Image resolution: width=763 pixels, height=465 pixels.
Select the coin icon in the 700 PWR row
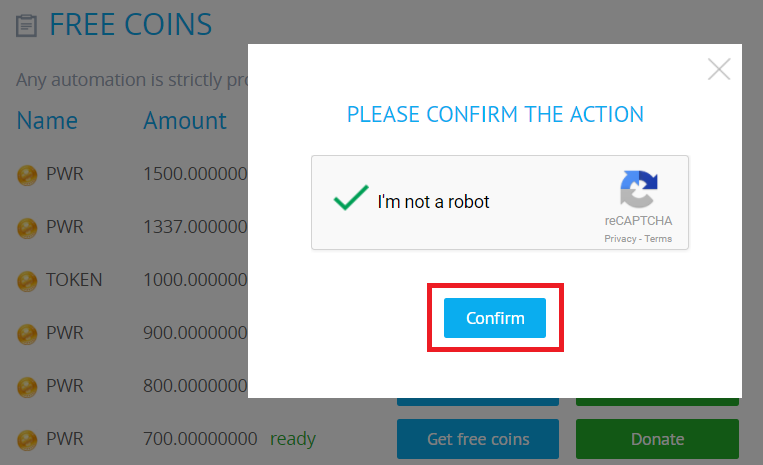pos(28,439)
